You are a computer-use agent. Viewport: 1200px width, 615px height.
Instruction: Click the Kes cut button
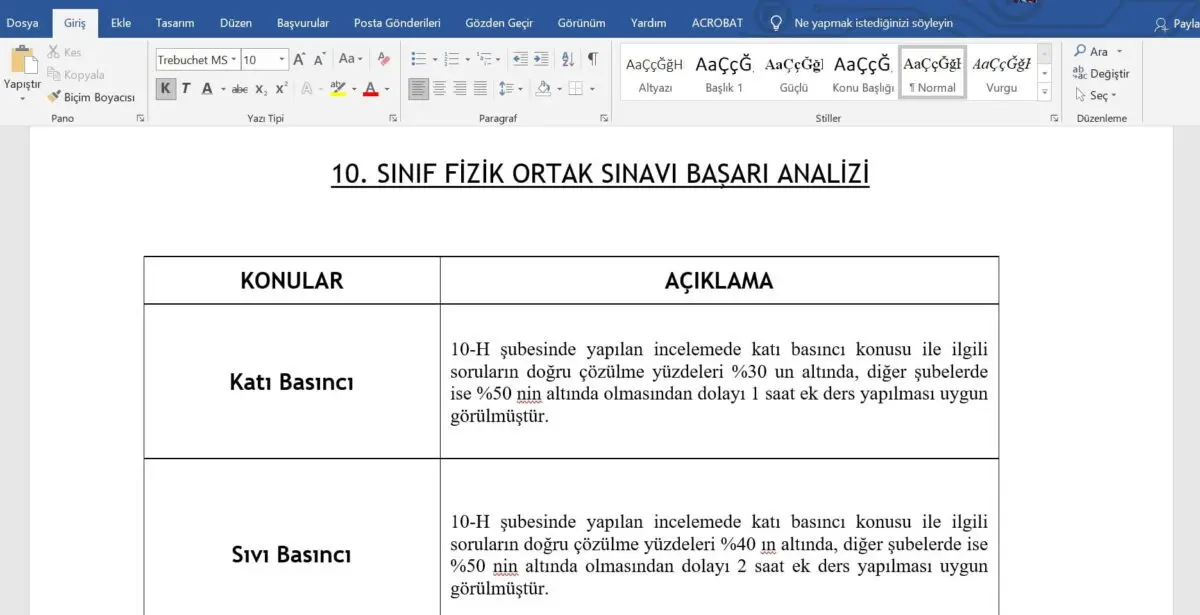click(64, 52)
